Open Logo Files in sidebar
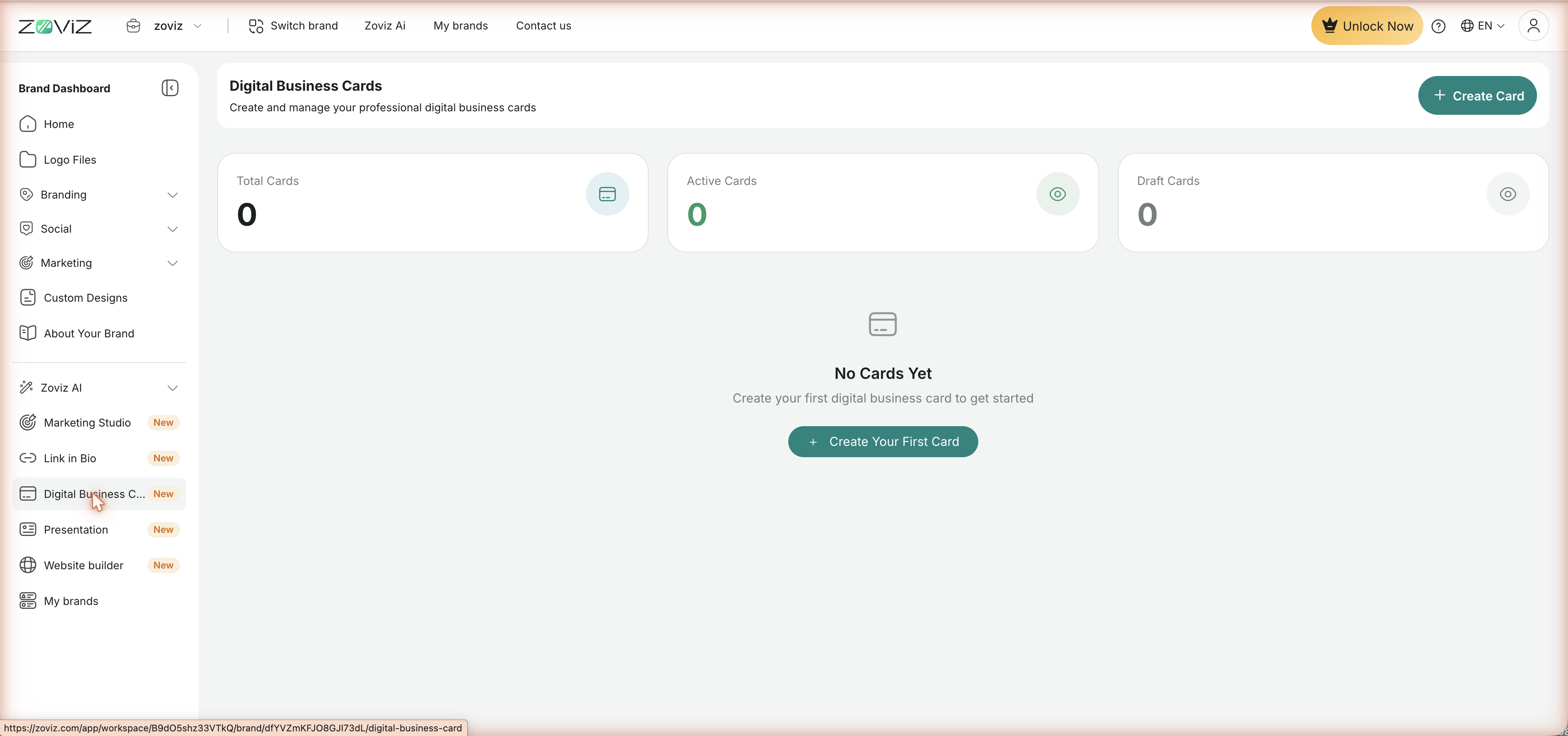1568x736 pixels. coord(98,159)
